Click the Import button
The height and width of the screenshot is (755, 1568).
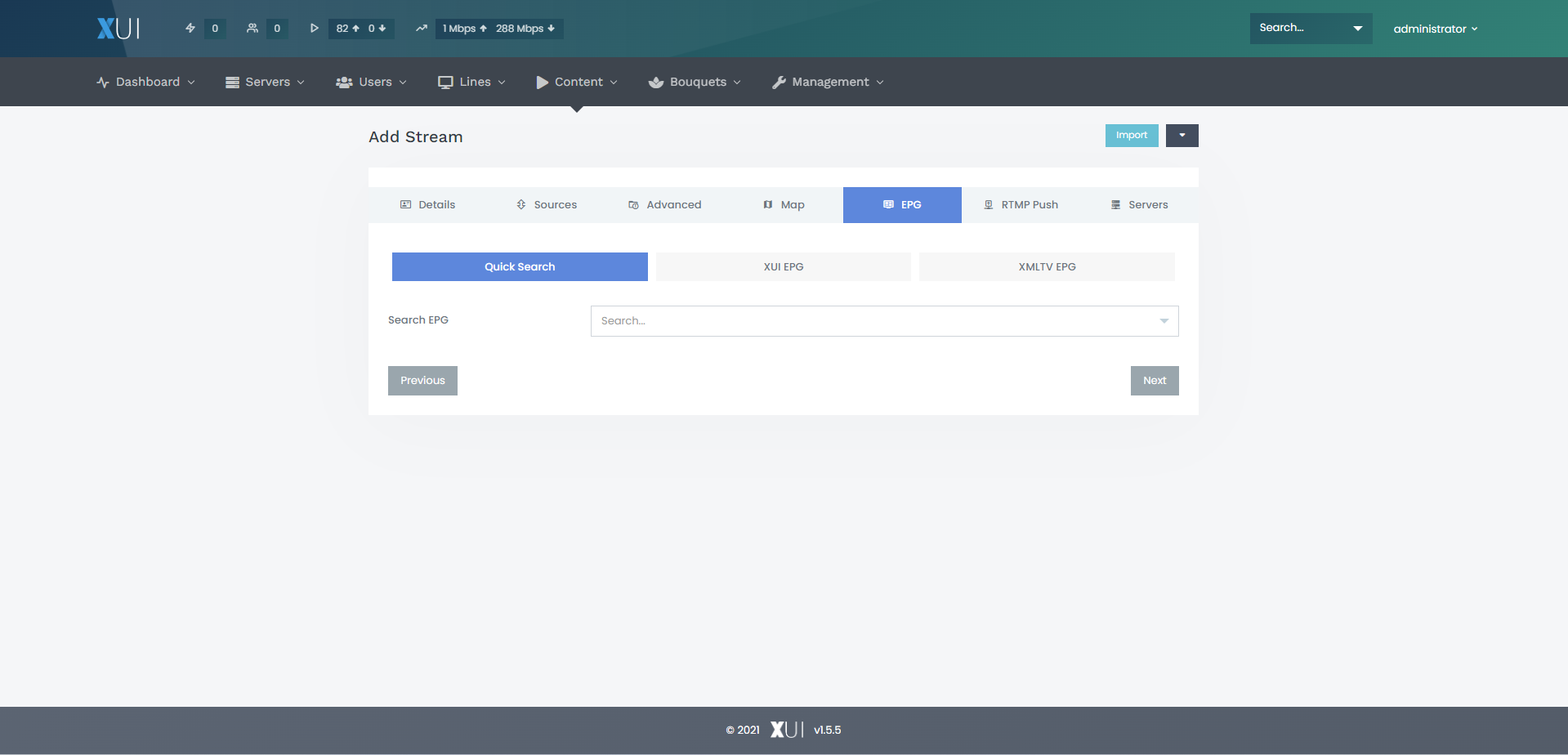click(1132, 136)
